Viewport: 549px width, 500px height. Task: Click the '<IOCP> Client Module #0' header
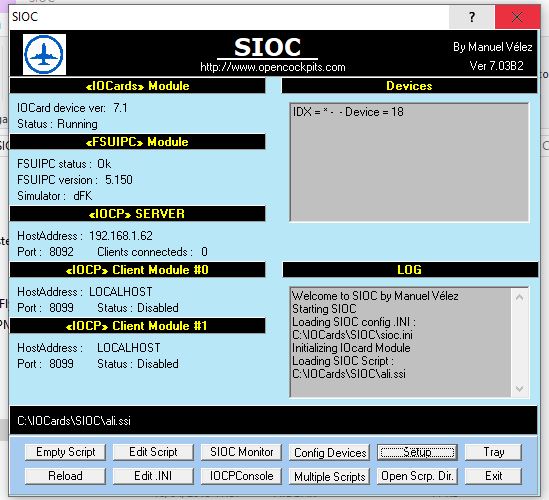[138, 270]
